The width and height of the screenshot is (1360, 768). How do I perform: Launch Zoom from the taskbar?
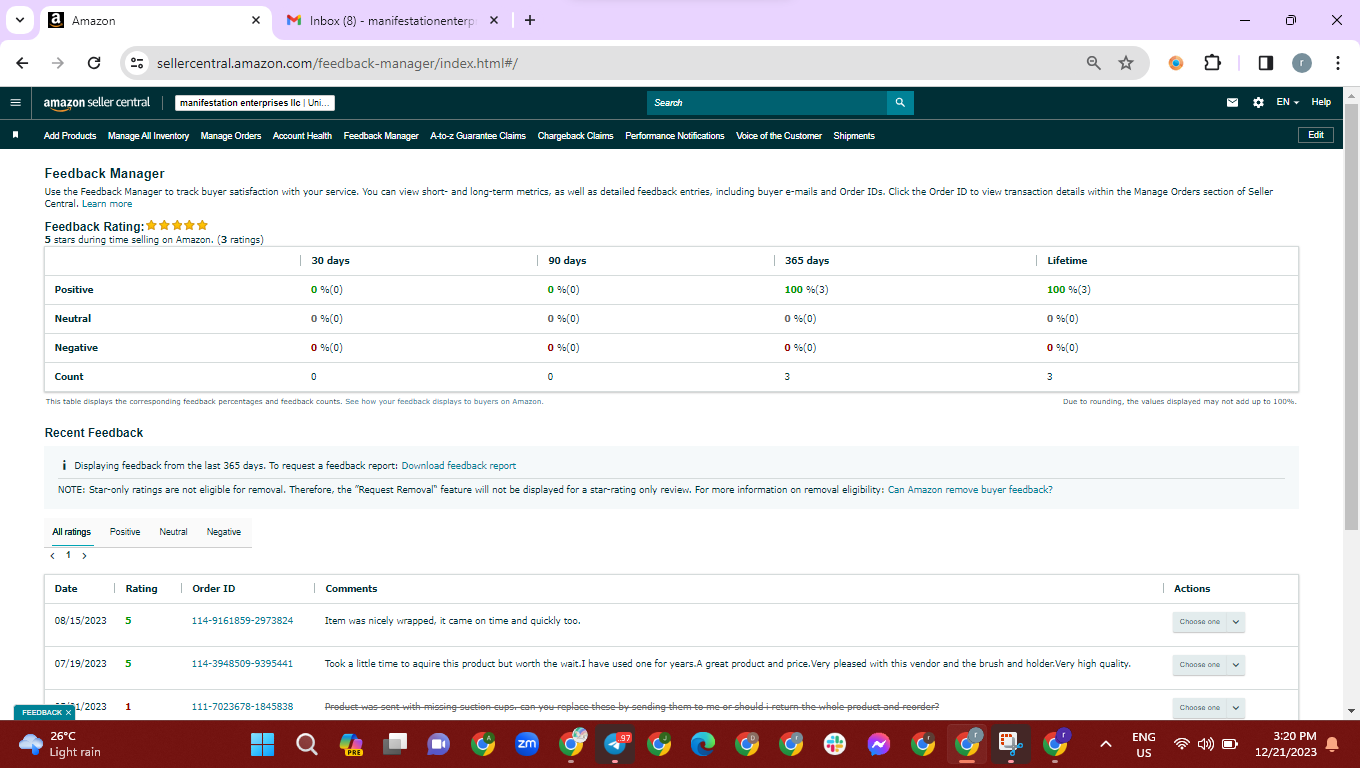tap(527, 744)
